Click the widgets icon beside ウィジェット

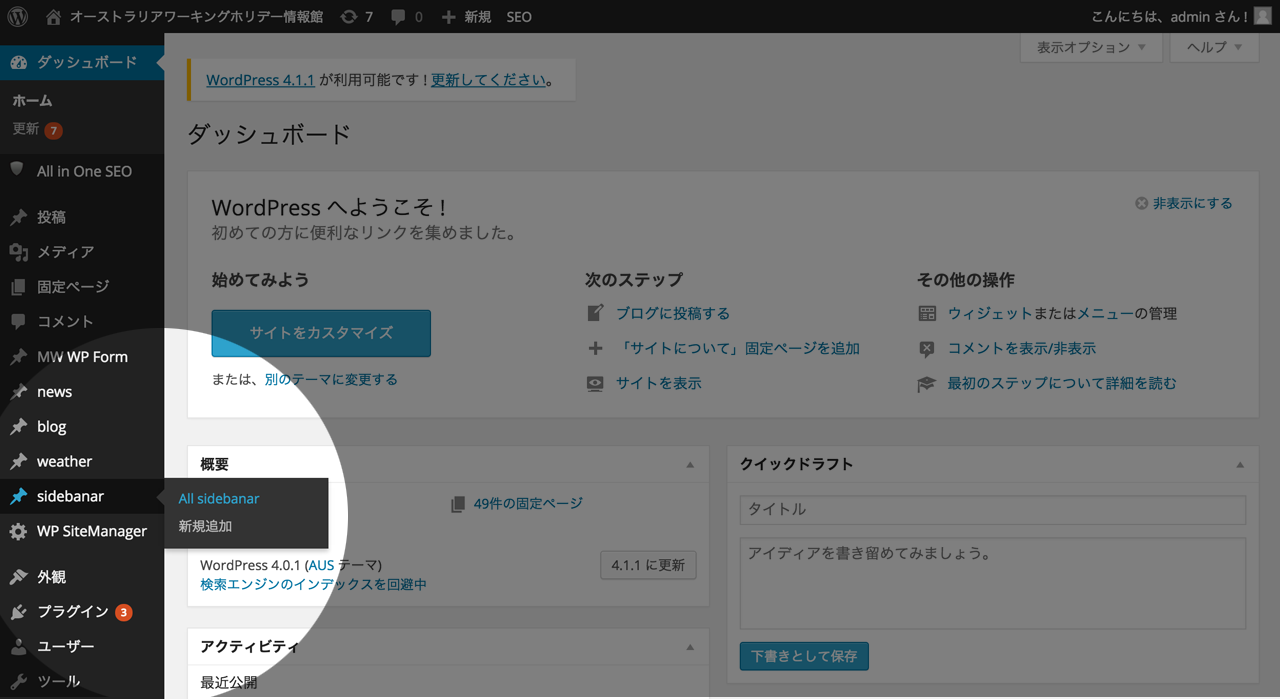927,313
